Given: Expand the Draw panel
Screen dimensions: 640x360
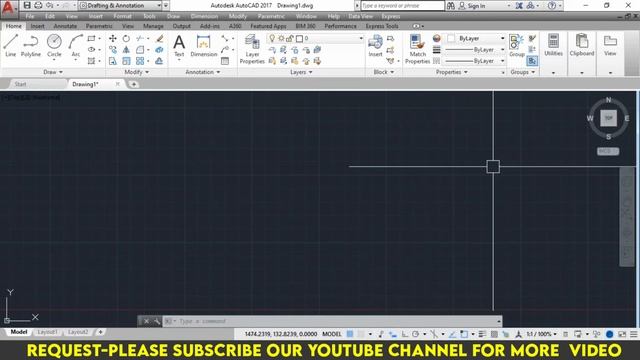Looking at the screenshot, I should tap(53, 72).
